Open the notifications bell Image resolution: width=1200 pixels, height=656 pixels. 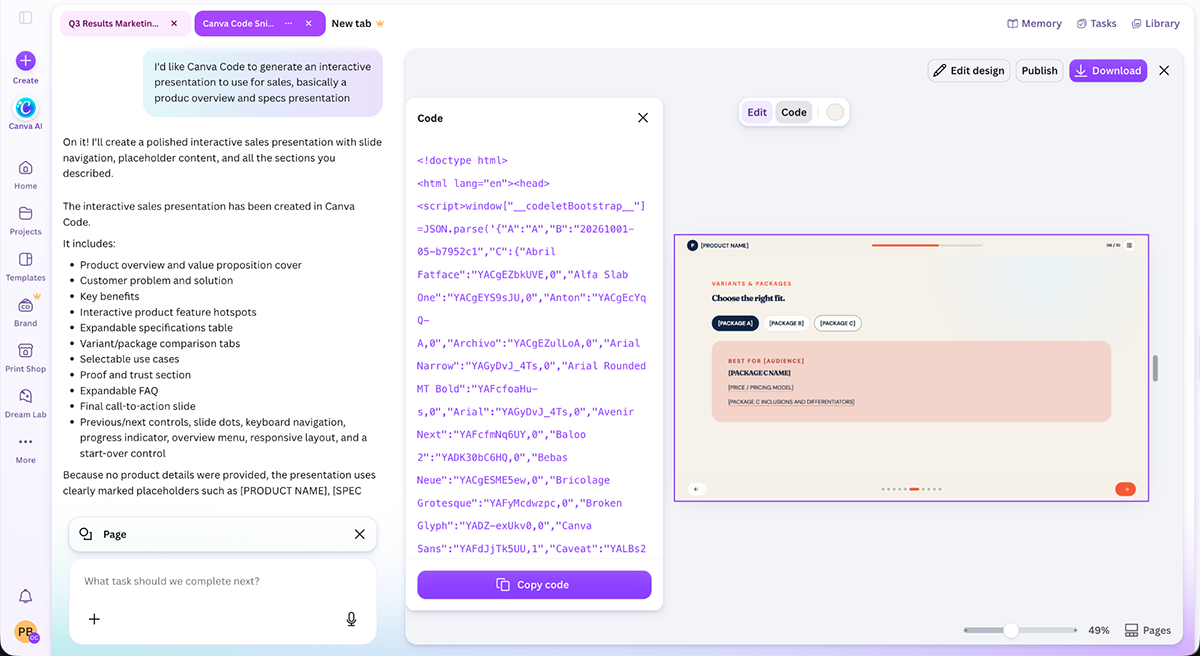[x=26, y=596]
